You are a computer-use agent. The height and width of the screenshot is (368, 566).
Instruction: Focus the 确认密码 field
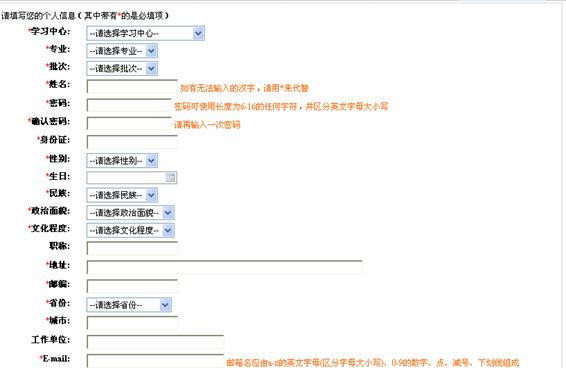pyautogui.click(x=129, y=123)
